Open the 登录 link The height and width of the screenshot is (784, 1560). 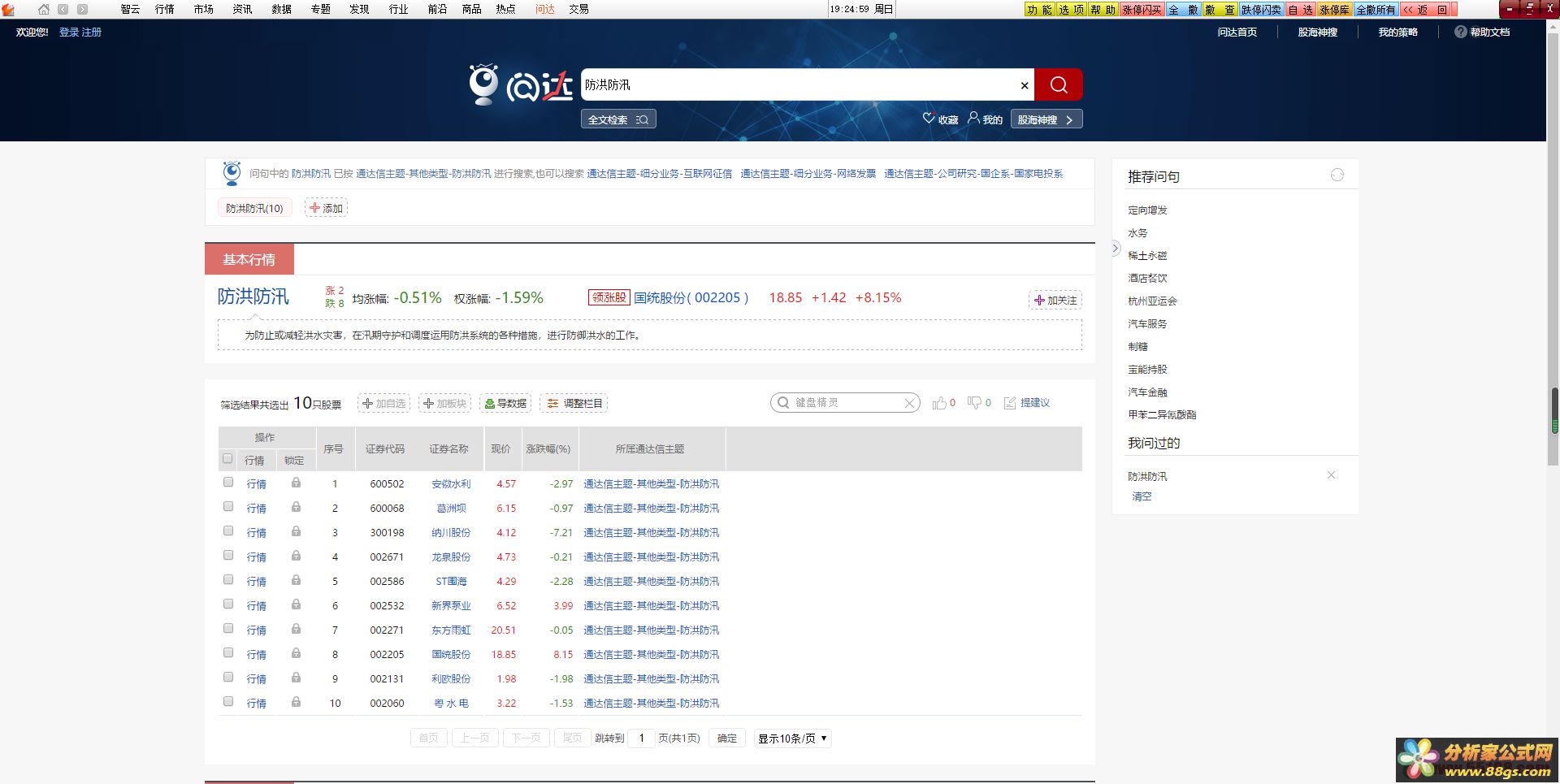click(x=69, y=32)
